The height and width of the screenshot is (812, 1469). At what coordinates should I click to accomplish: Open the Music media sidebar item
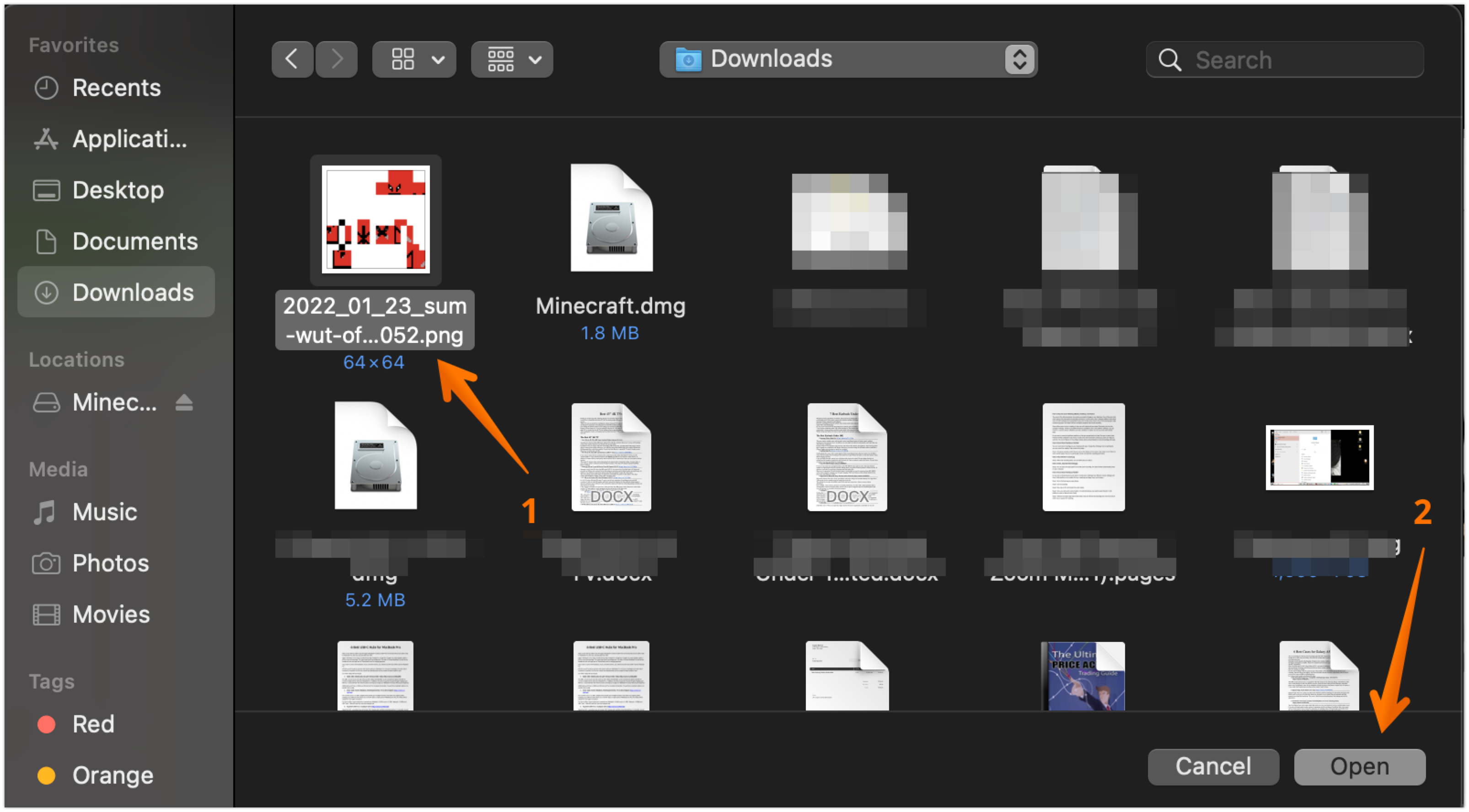point(104,512)
